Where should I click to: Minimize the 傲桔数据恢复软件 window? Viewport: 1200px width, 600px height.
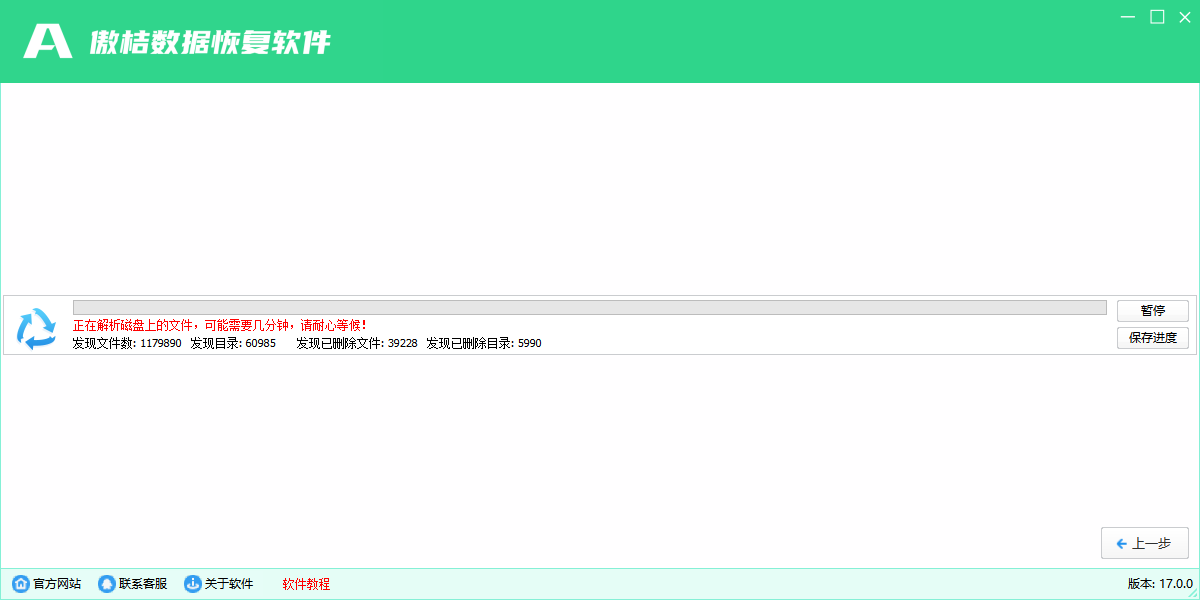click(1129, 16)
